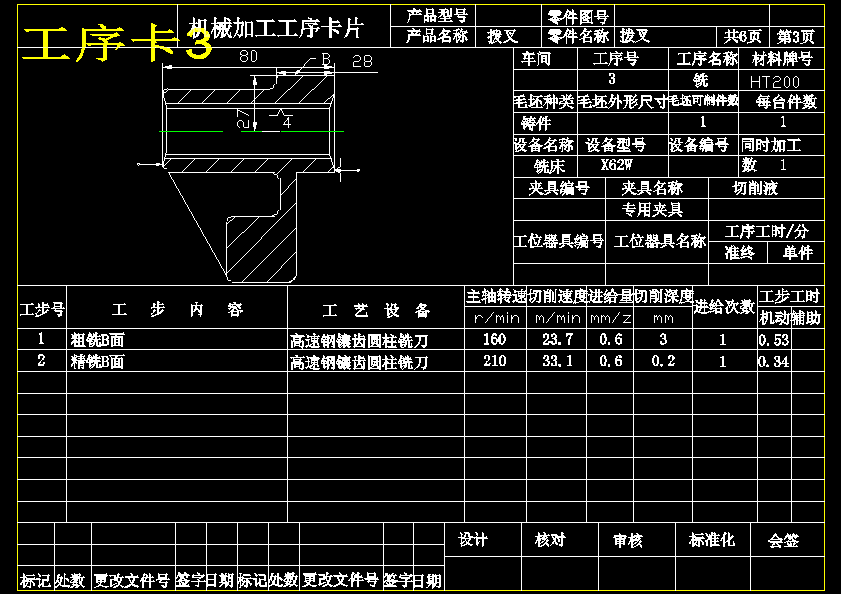Click the 工序工时/分 label
841x594 pixels.
coord(767,231)
